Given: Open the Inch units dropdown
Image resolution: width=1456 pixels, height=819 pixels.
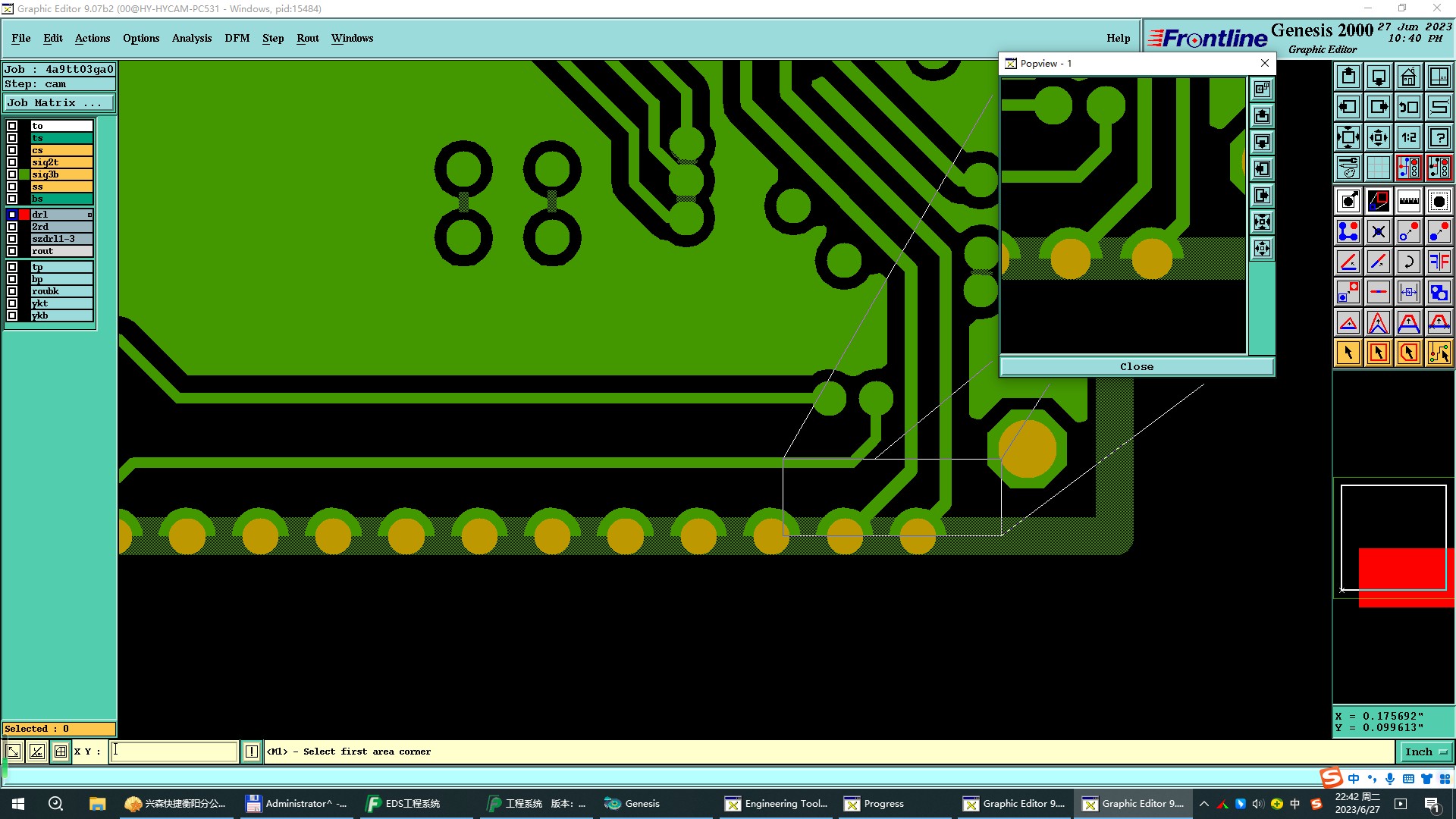Looking at the screenshot, I should click(x=1426, y=752).
